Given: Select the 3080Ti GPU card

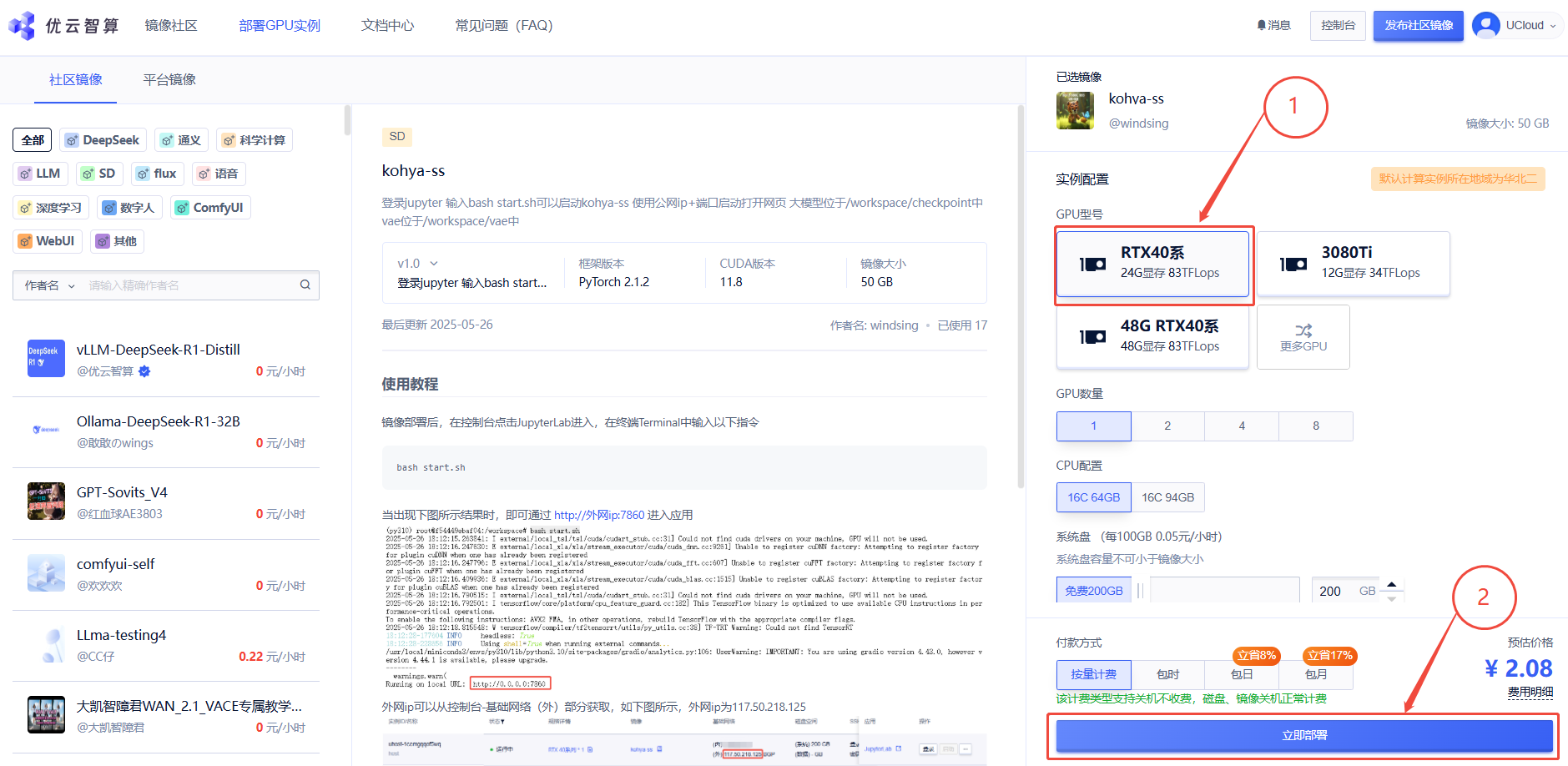Looking at the screenshot, I should (1353, 264).
